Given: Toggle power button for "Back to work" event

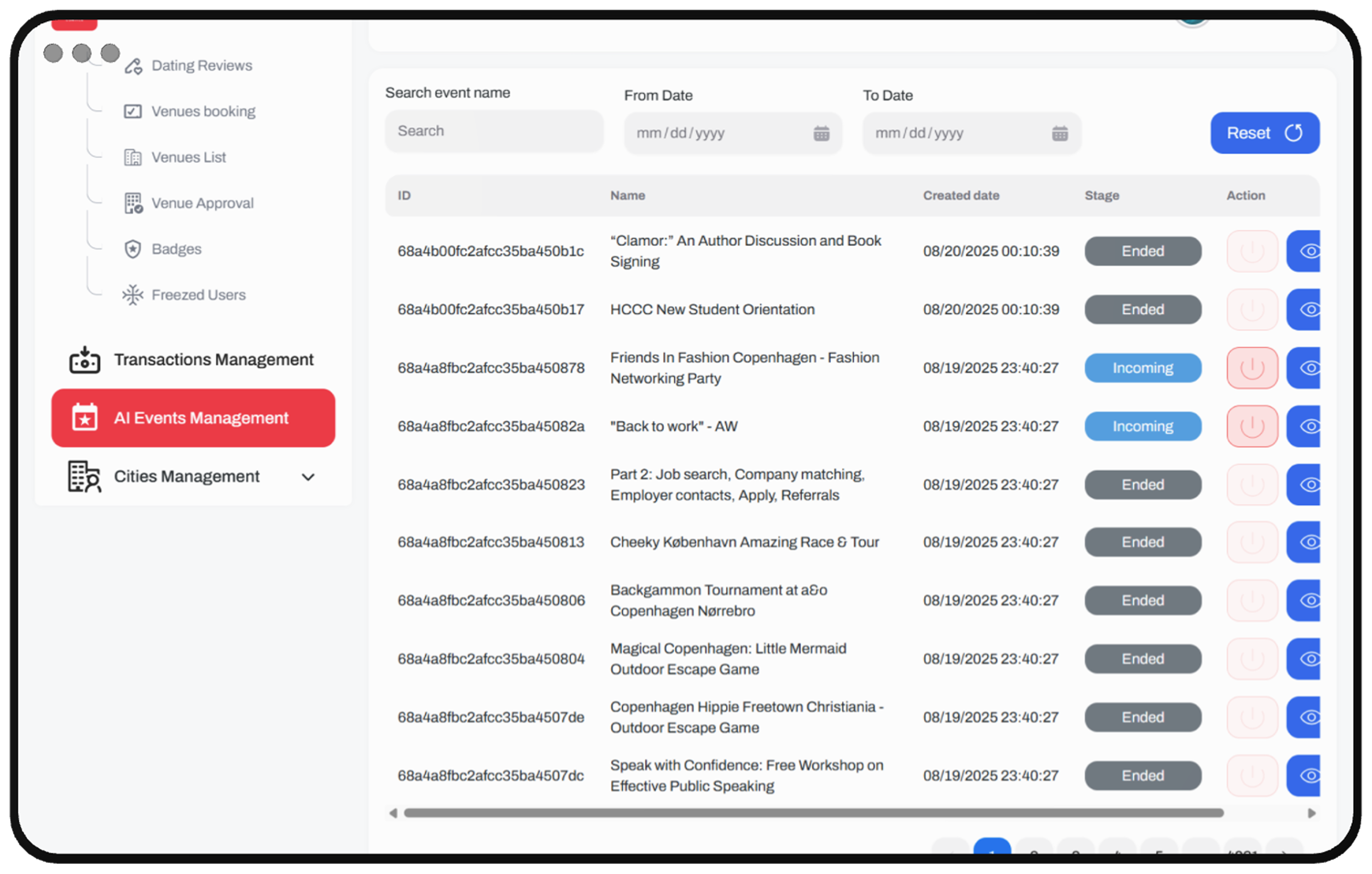Looking at the screenshot, I should 1252,426.
